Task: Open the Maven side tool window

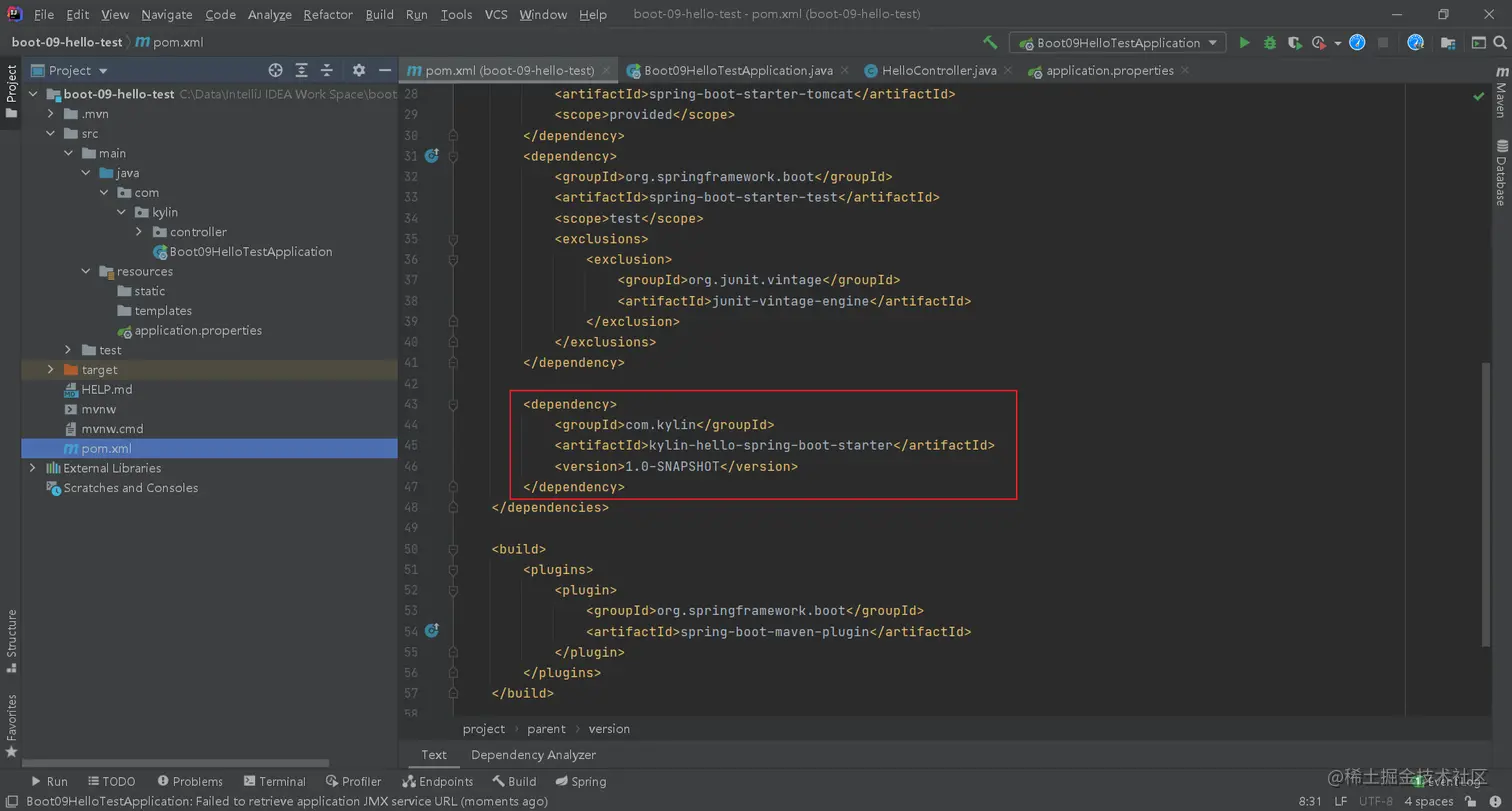Action: tap(1501, 92)
